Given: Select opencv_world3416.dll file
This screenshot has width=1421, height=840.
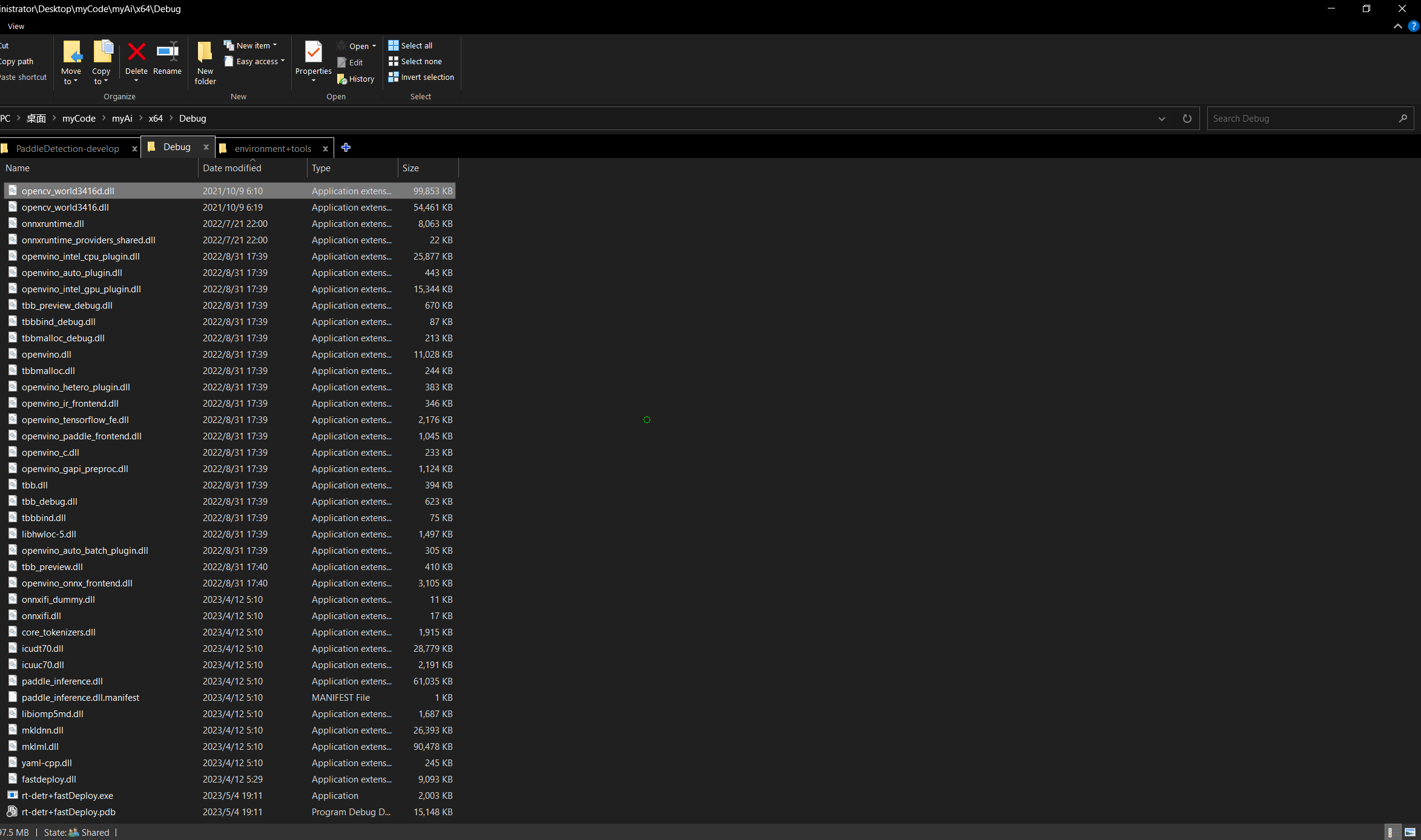Looking at the screenshot, I should (x=230, y=207).
